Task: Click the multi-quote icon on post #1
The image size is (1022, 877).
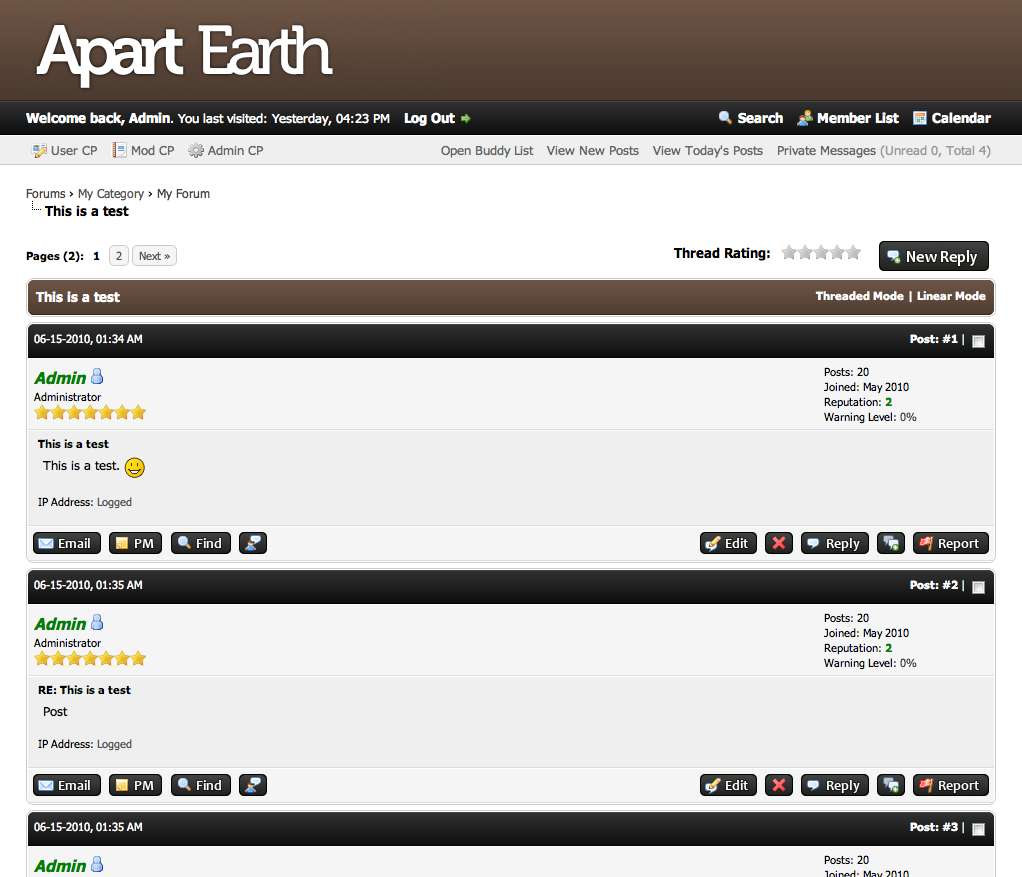Action: pyautogui.click(x=891, y=543)
